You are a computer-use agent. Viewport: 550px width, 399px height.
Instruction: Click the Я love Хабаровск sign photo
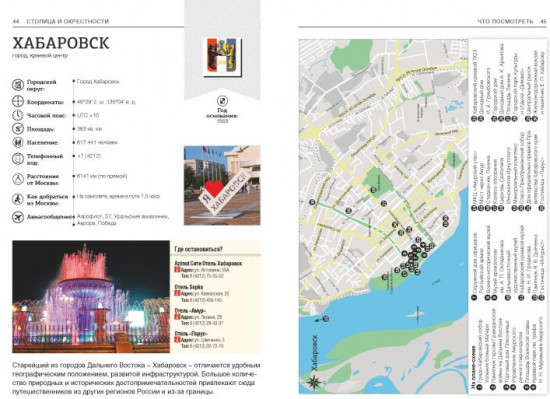[x=222, y=185]
